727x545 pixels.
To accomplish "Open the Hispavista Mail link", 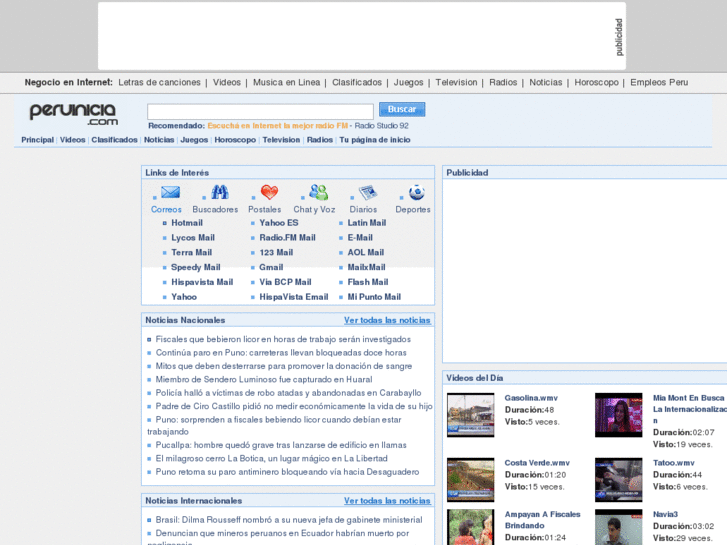I will [x=202, y=282].
